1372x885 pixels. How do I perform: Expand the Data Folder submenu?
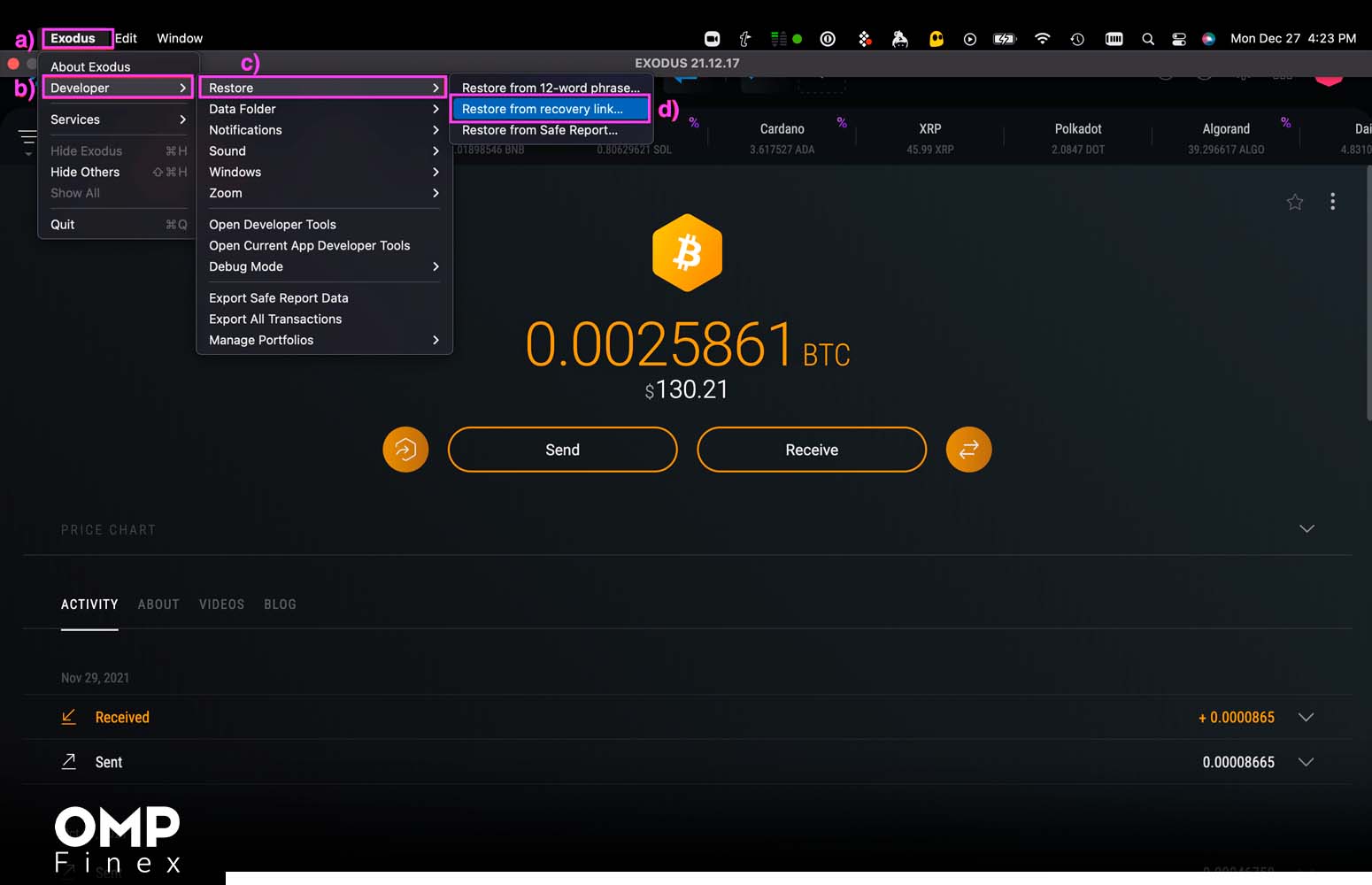click(323, 109)
